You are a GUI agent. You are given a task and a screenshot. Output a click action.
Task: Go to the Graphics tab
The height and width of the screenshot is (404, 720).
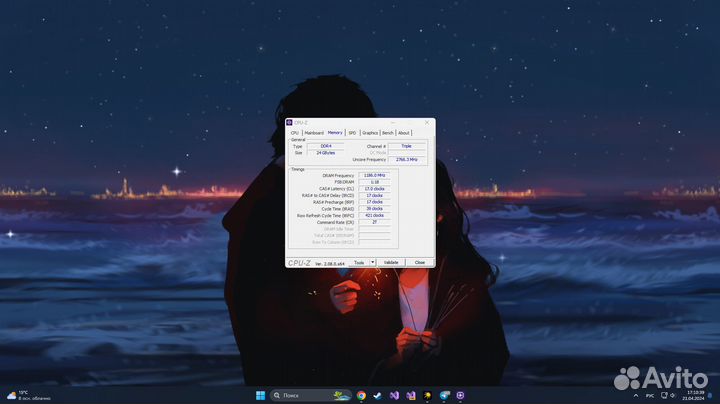[370, 133]
